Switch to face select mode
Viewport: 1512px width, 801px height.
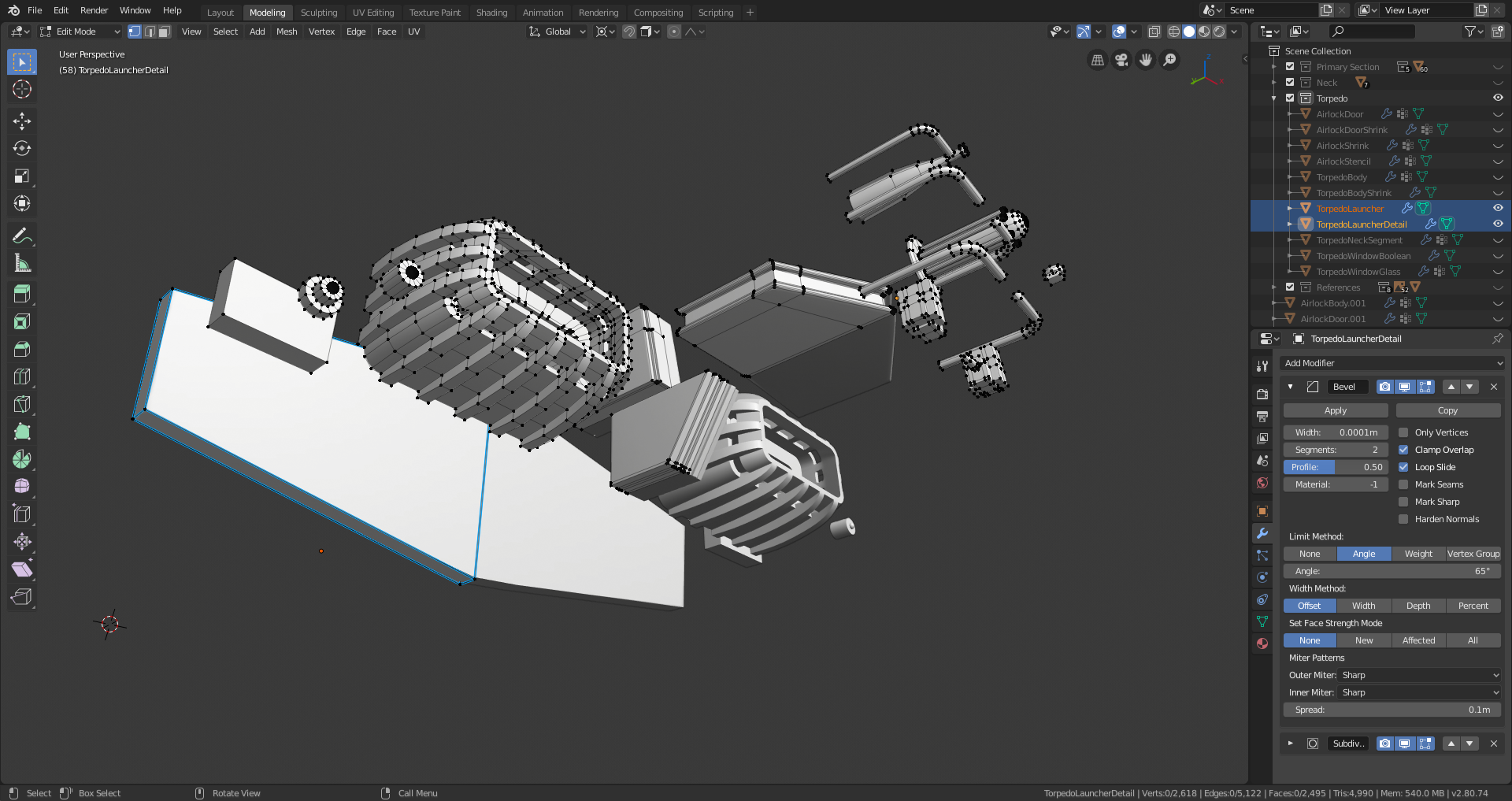click(164, 32)
